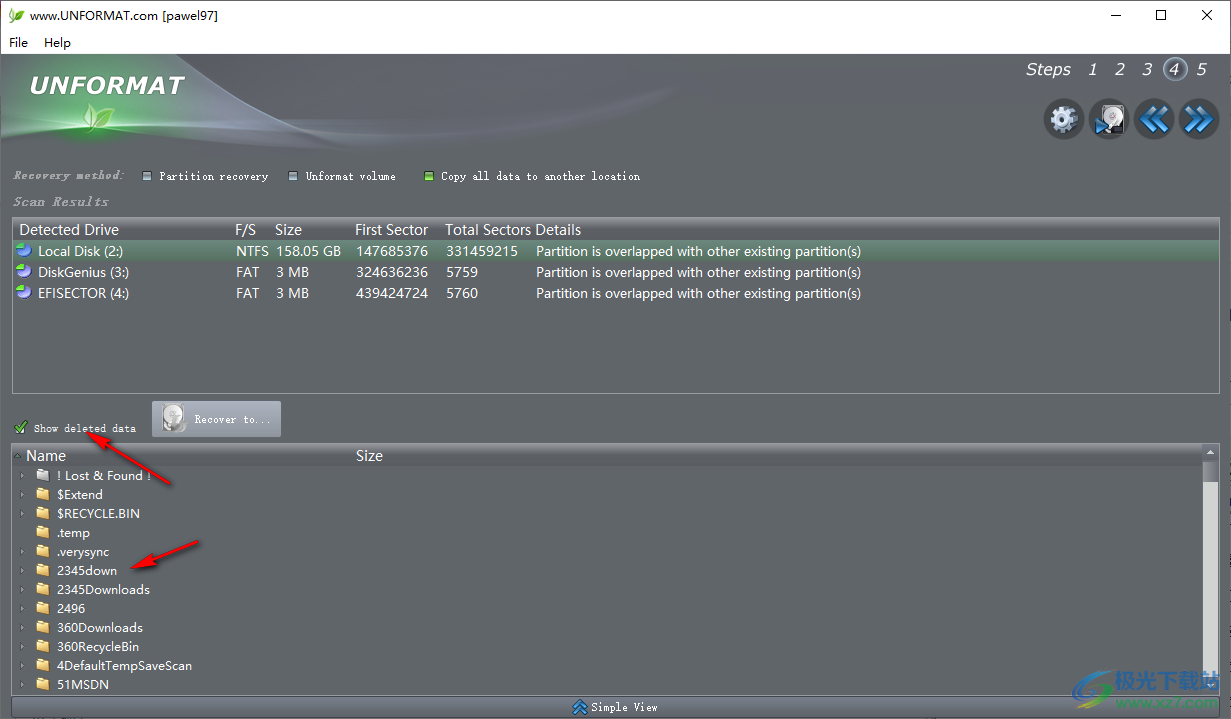This screenshot has width=1231, height=719.
Task: Click the Local Disk (2:) drive icon
Action: [24, 251]
